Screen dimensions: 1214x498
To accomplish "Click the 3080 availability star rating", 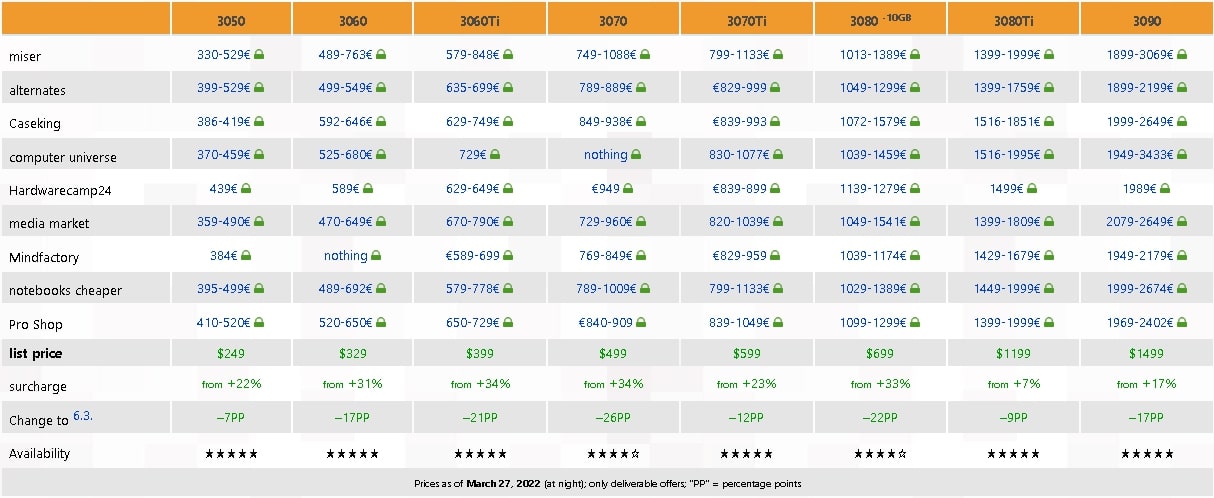I will click(881, 454).
